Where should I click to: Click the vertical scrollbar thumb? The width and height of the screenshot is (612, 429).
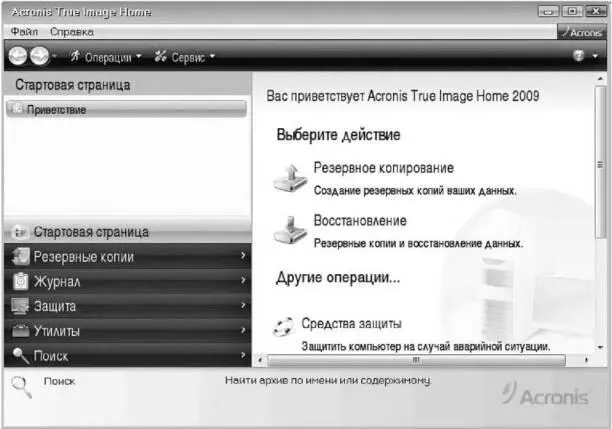tap(600, 162)
